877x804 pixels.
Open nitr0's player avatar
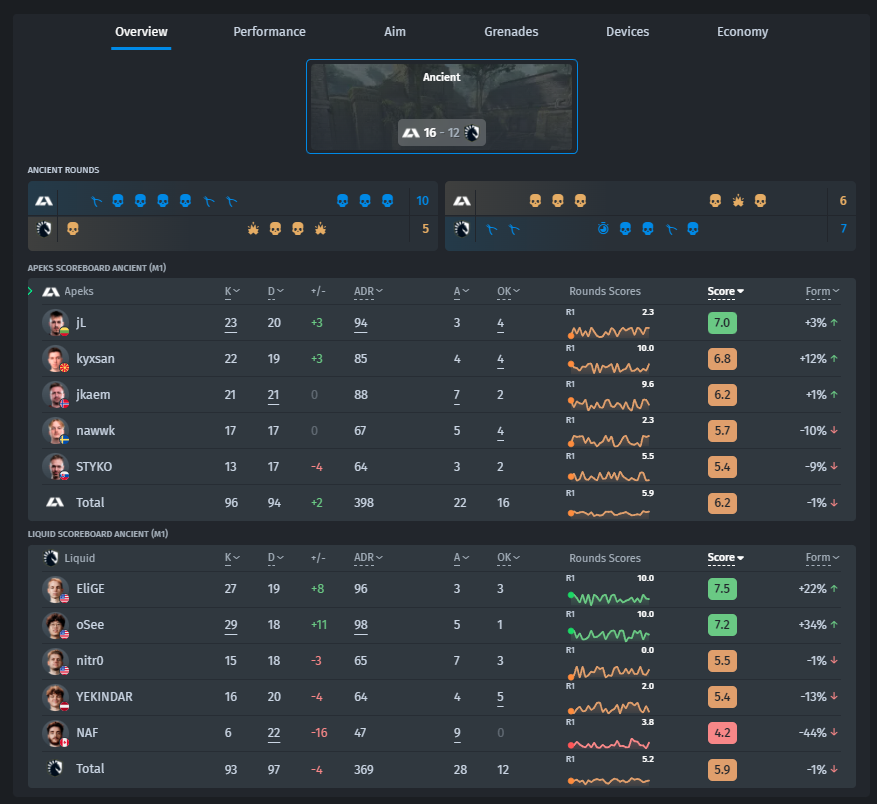pos(55,661)
